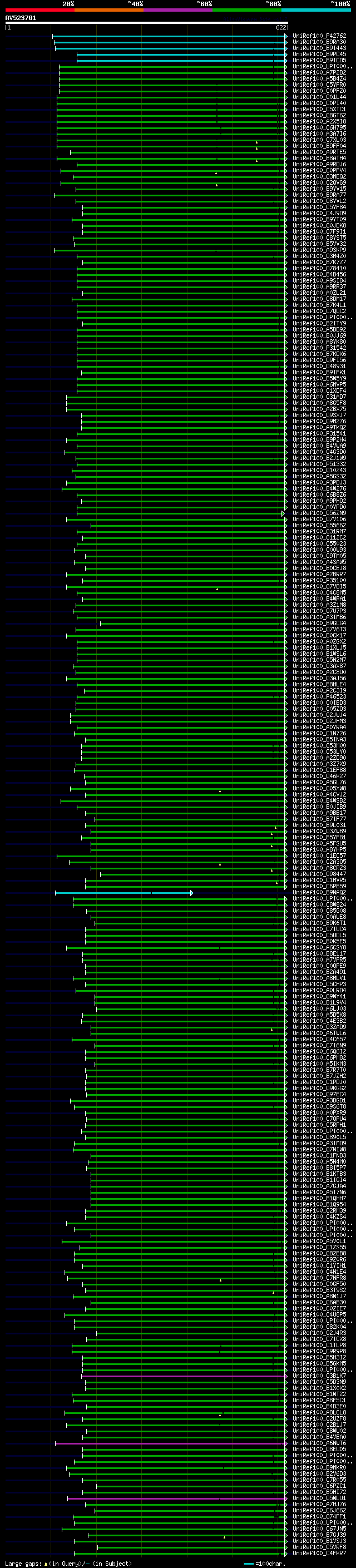Select label UniRef100_A5B4Z4
This screenshot has width=356, height=1568.
tap(319, 78)
